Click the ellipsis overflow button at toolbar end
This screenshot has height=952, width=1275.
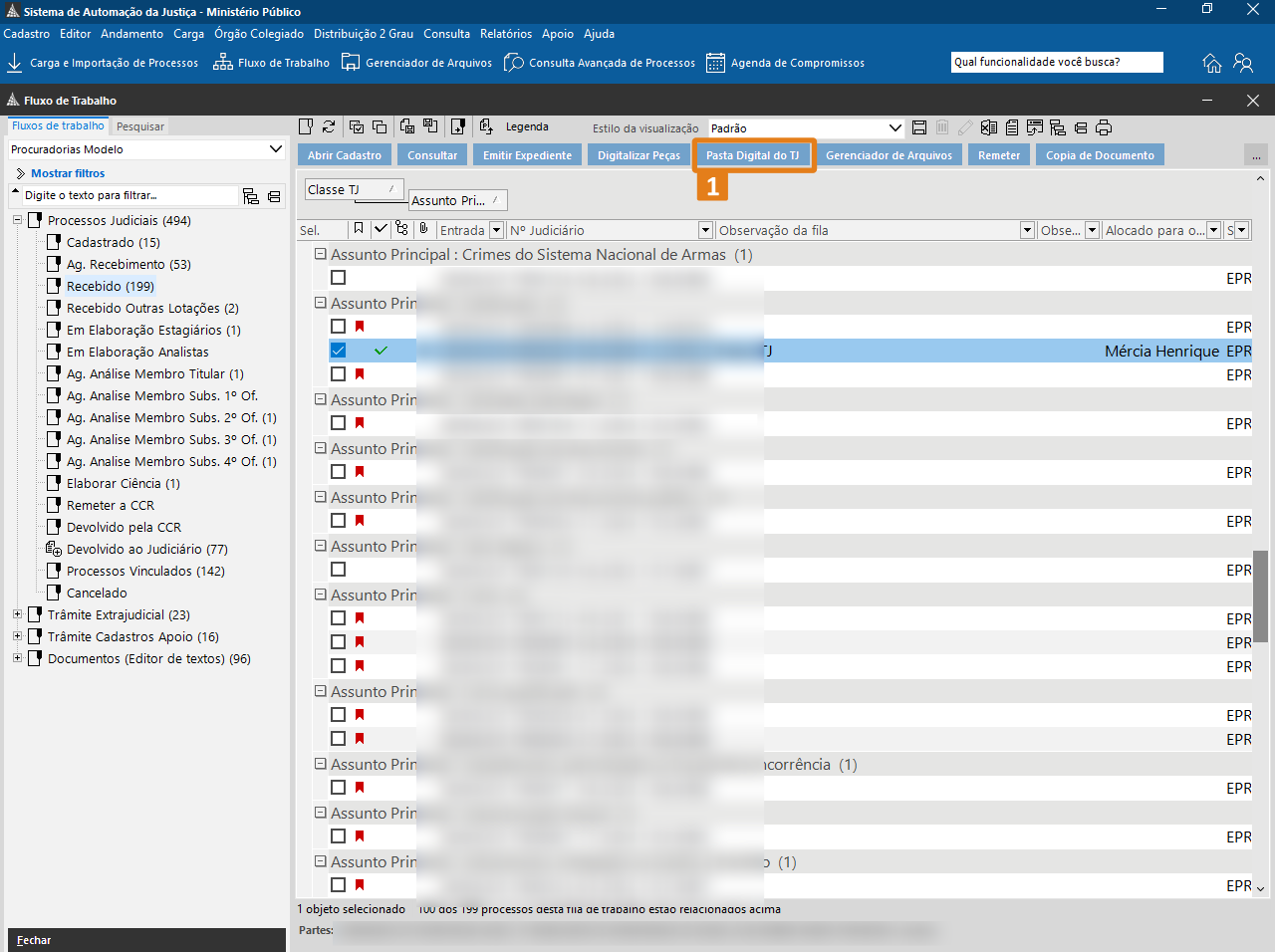(x=1256, y=155)
